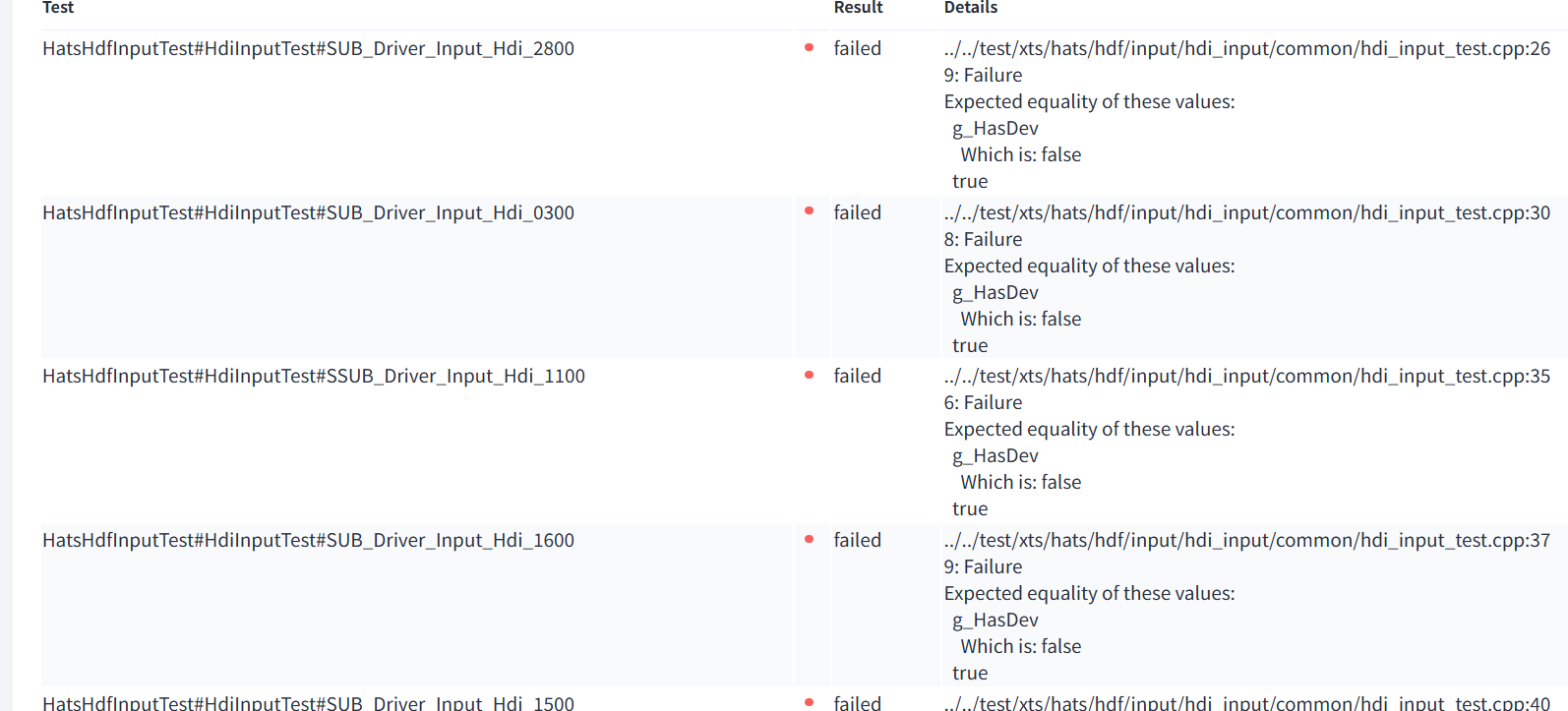Click red status dot for Hdi_2800 row
The image size is (1568, 711).
click(x=809, y=47)
